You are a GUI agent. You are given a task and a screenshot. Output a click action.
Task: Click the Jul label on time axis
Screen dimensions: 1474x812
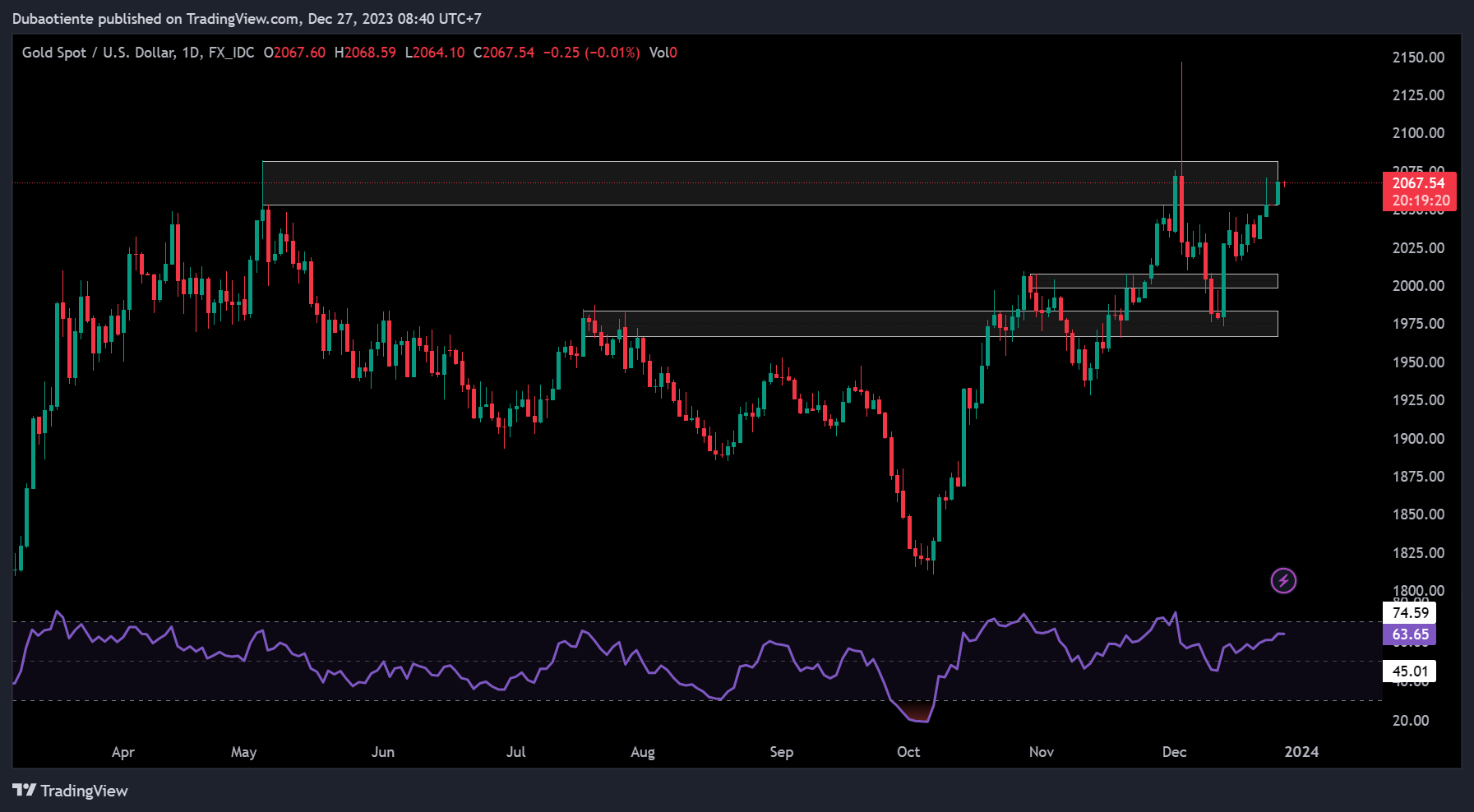(515, 752)
